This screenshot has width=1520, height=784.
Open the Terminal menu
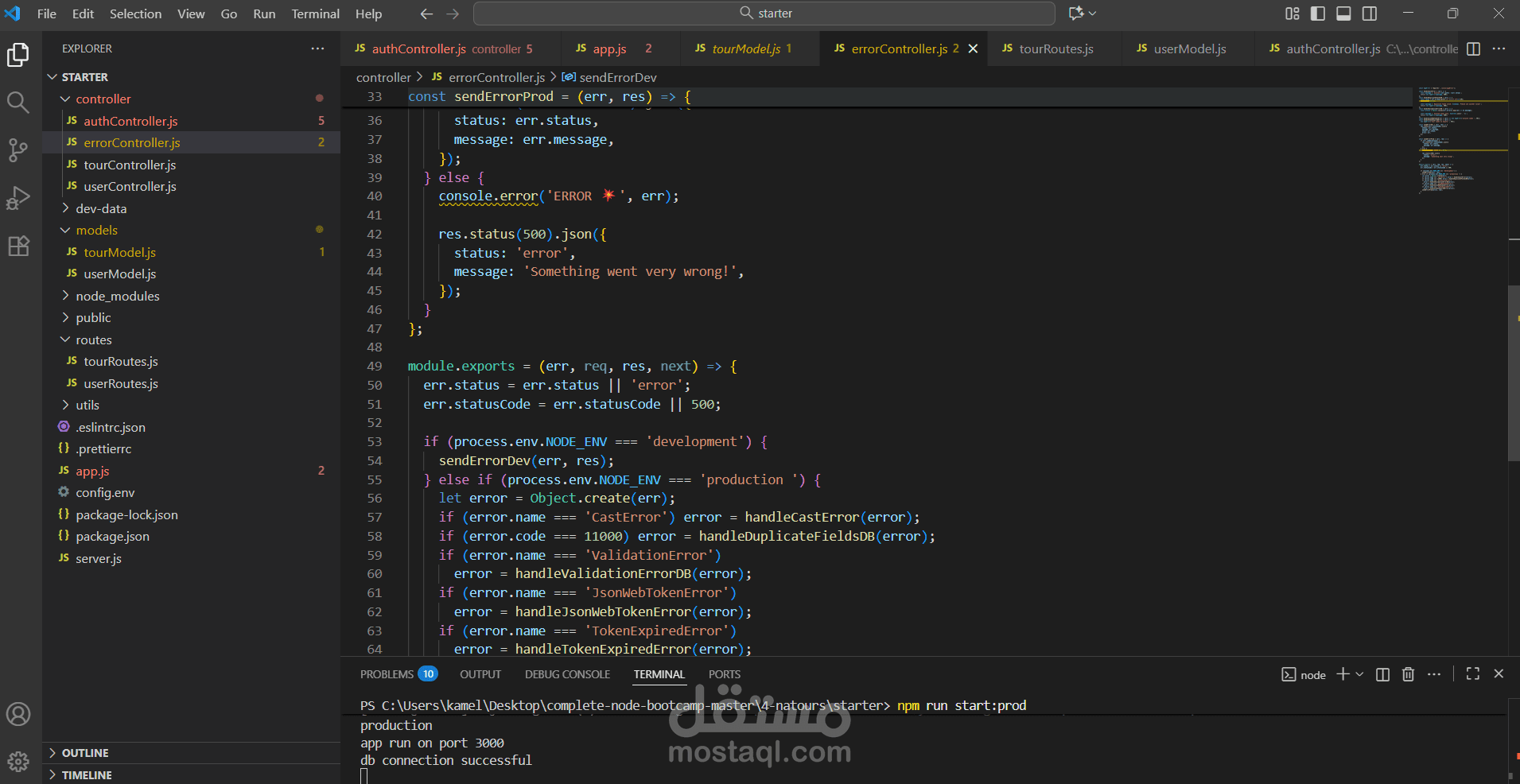pyautogui.click(x=315, y=14)
